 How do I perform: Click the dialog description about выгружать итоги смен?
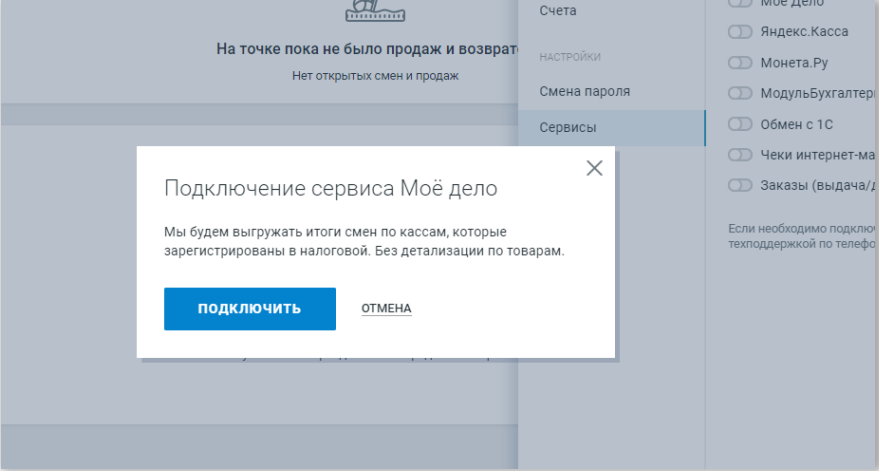coord(364,241)
